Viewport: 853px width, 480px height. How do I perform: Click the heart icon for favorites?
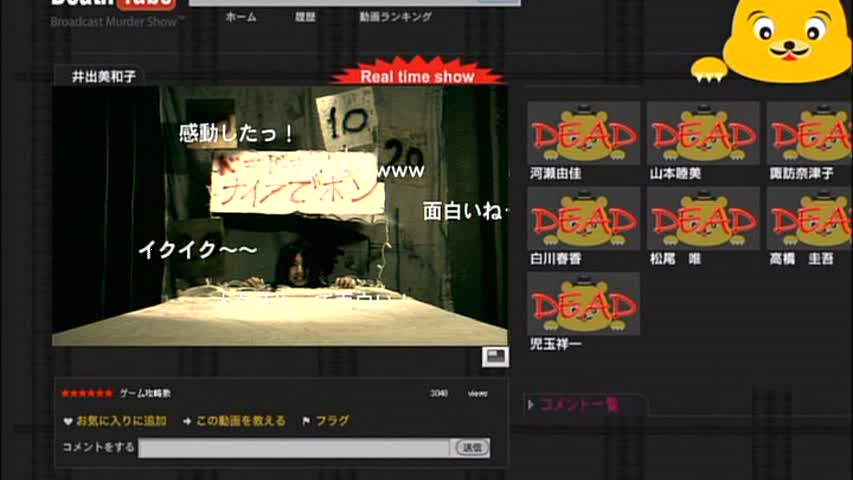[68, 422]
